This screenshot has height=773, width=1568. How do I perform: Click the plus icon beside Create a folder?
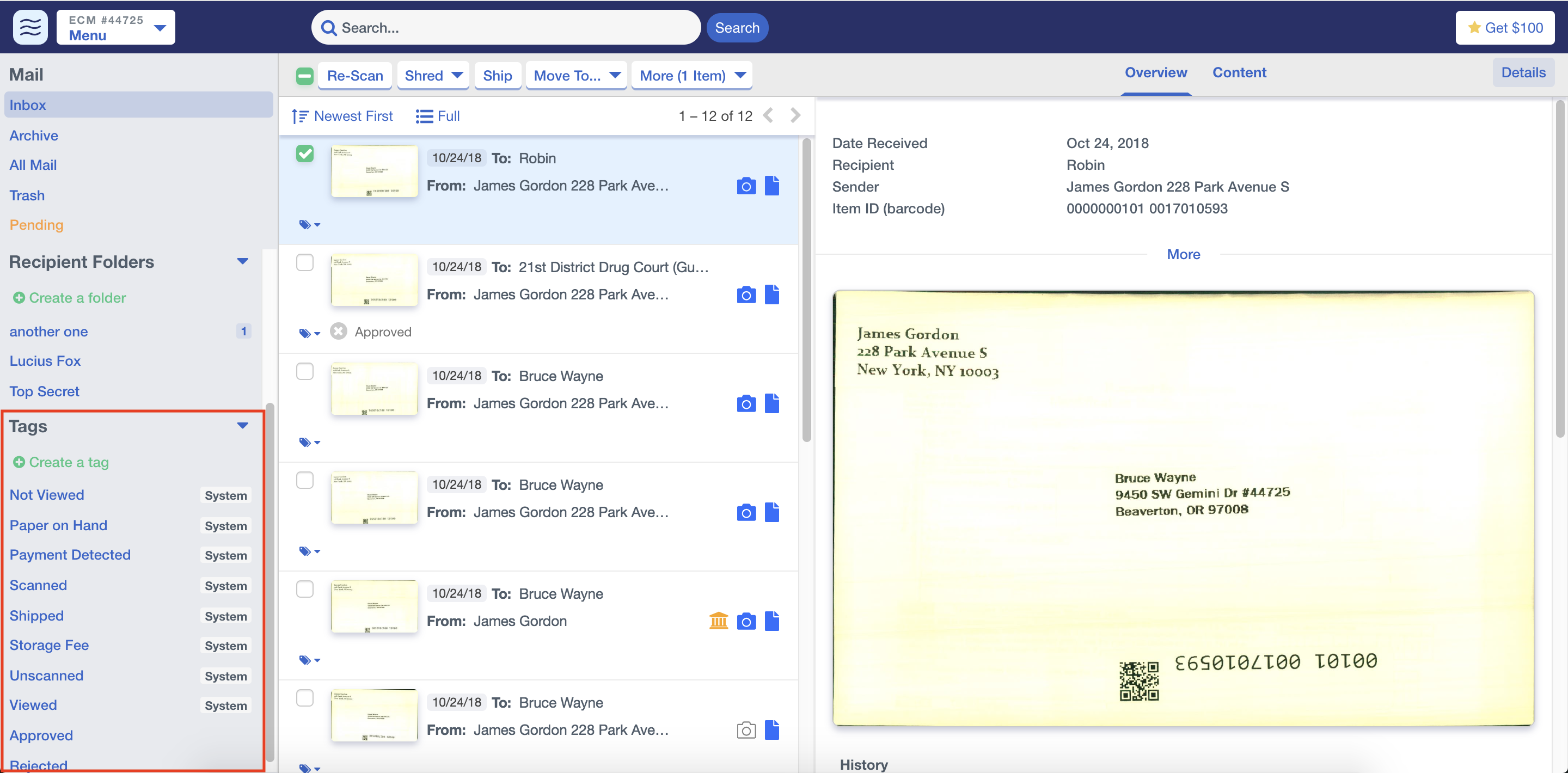(x=19, y=298)
